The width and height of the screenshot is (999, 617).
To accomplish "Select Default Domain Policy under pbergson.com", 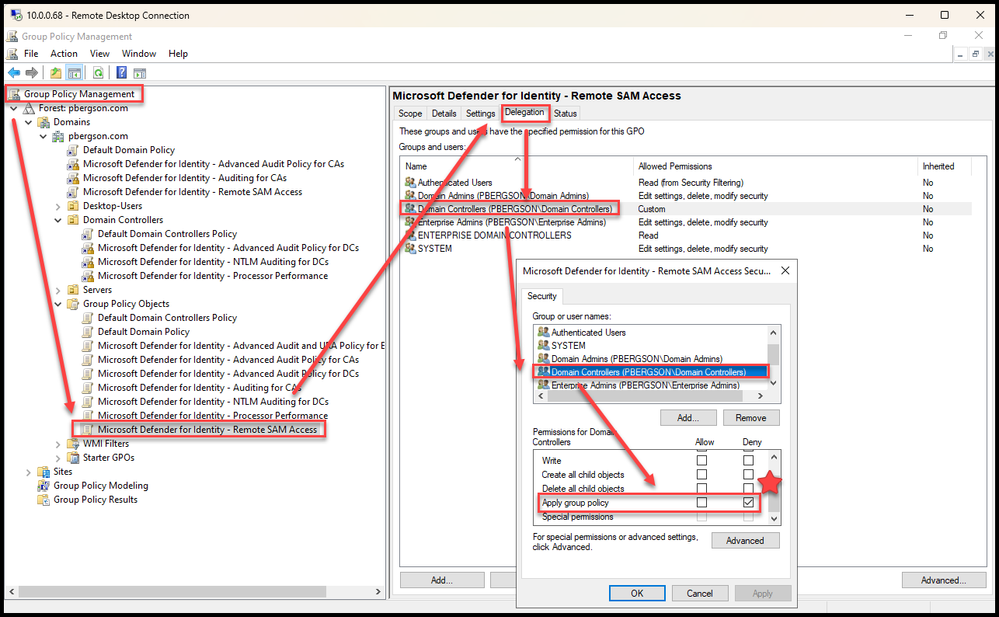I will 129,150.
